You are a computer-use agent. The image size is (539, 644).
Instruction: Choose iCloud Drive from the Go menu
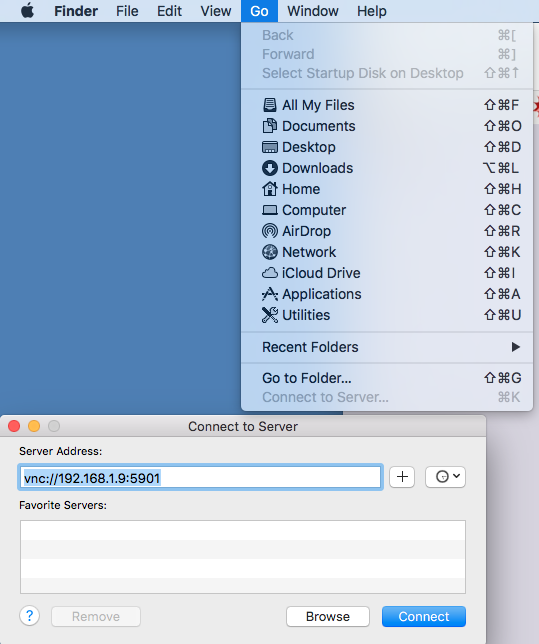pos(387,273)
